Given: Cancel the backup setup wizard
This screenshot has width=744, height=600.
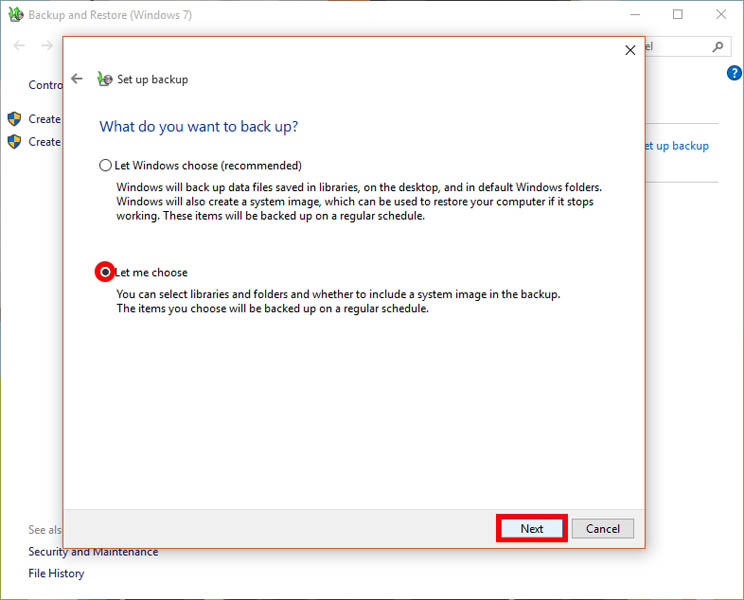Looking at the screenshot, I should coord(603,529).
